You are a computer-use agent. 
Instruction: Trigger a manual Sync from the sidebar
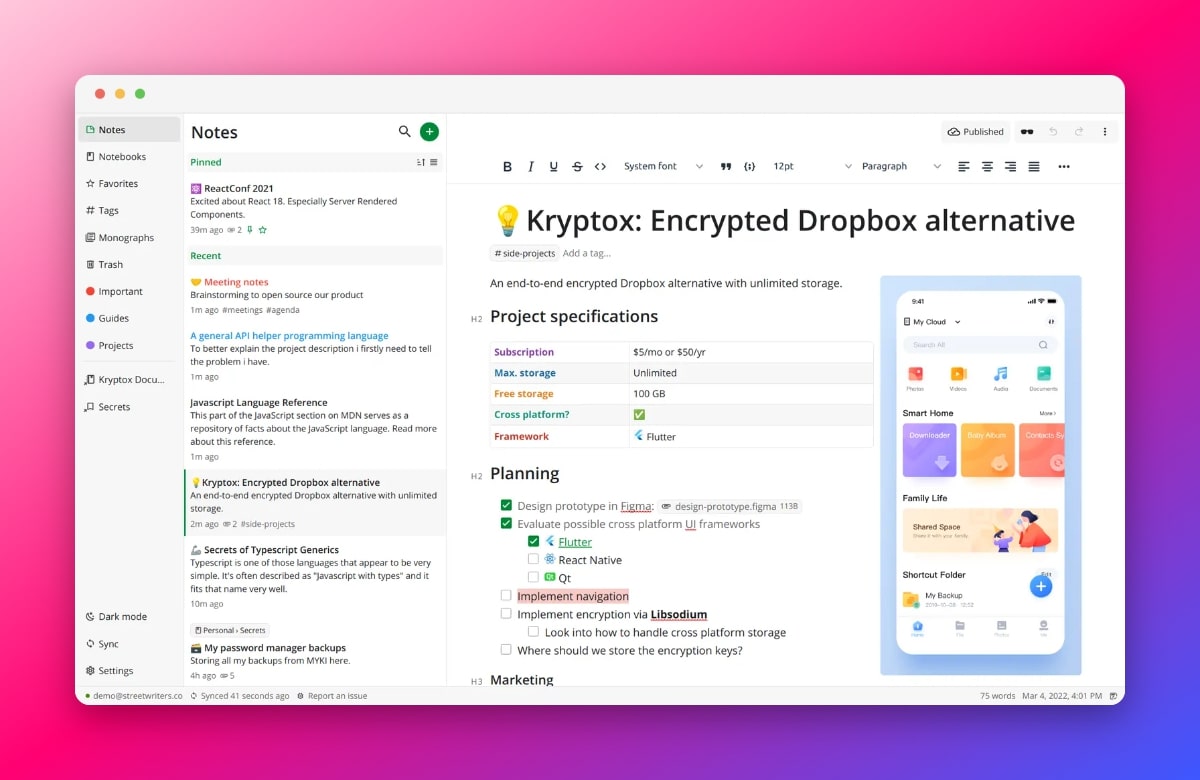click(x=104, y=643)
